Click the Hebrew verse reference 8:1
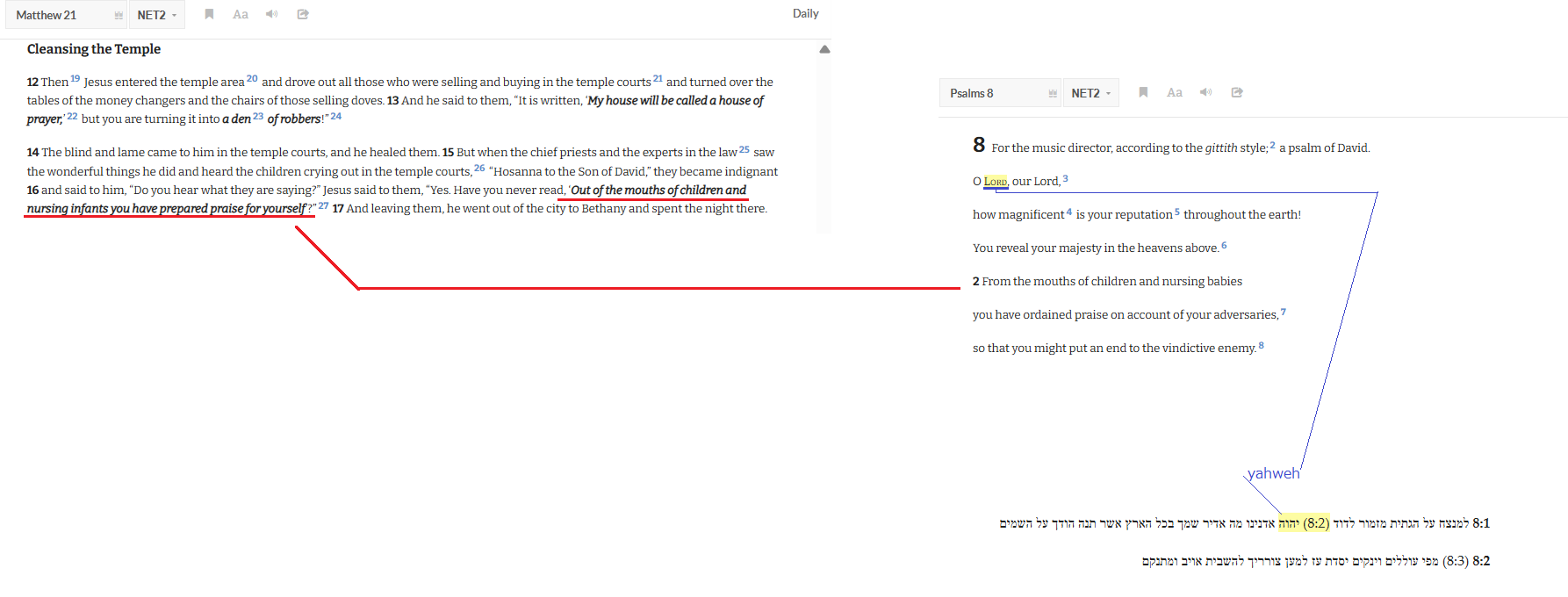 (x=1481, y=523)
